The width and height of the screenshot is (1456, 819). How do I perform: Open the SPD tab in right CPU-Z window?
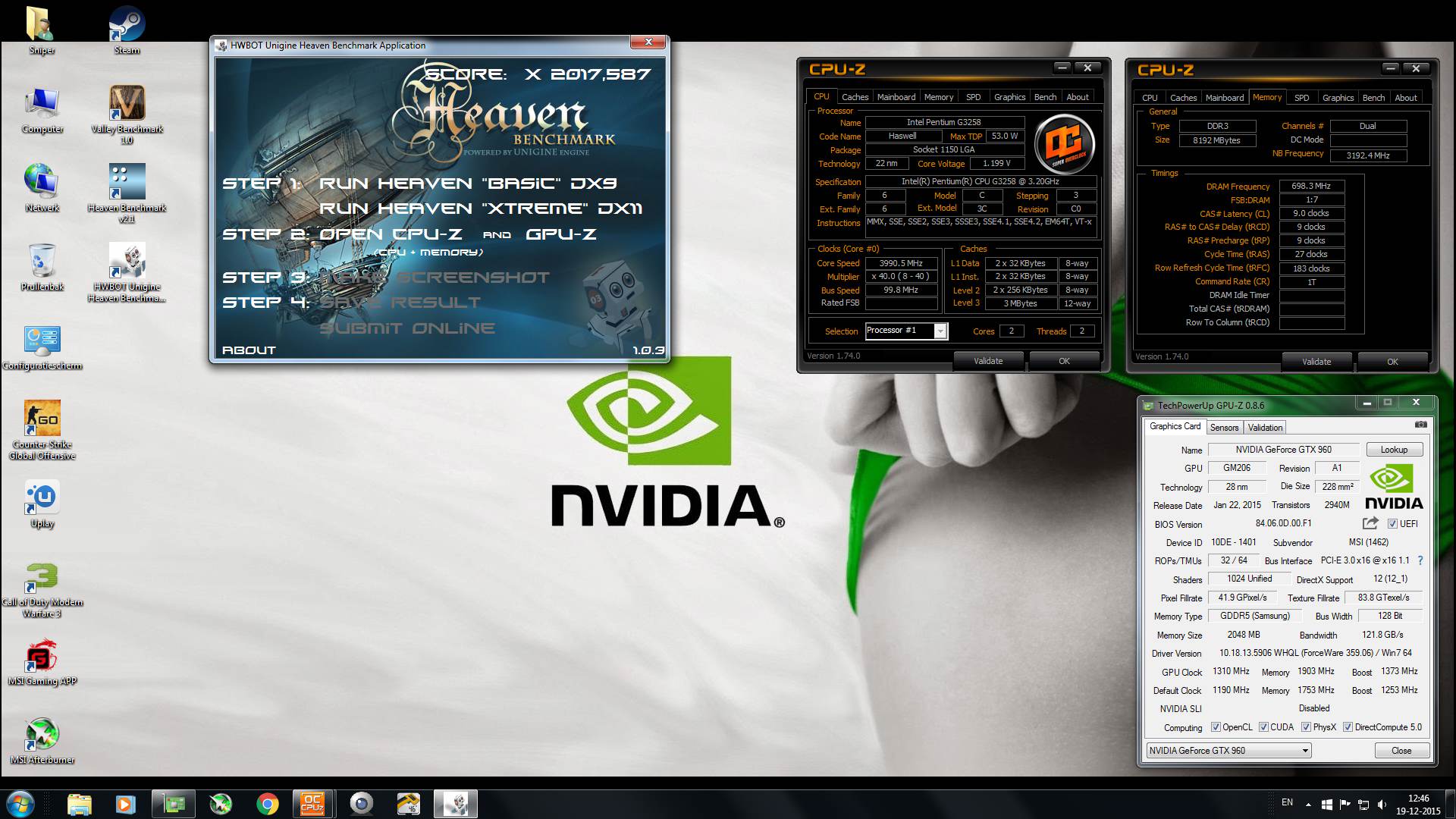[1301, 98]
